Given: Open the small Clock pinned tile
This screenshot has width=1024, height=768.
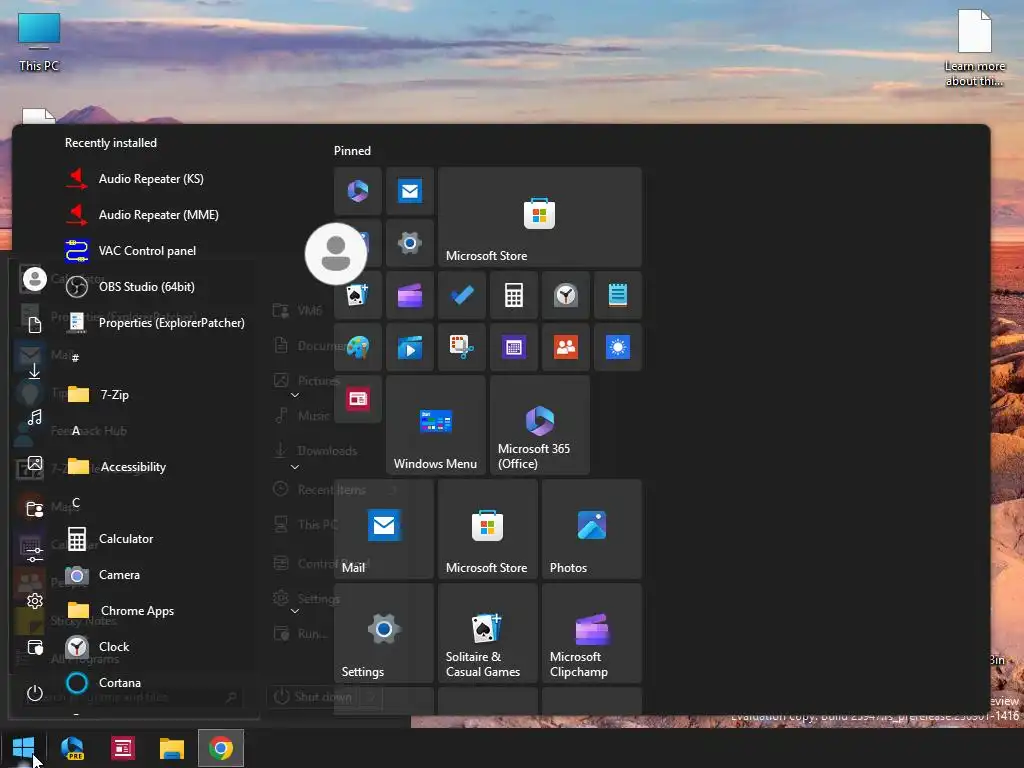Looking at the screenshot, I should coord(566,295).
